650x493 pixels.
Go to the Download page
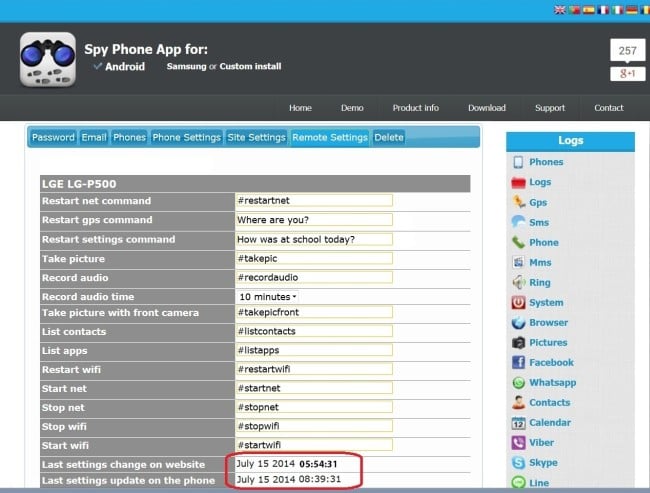[x=487, y=108]
